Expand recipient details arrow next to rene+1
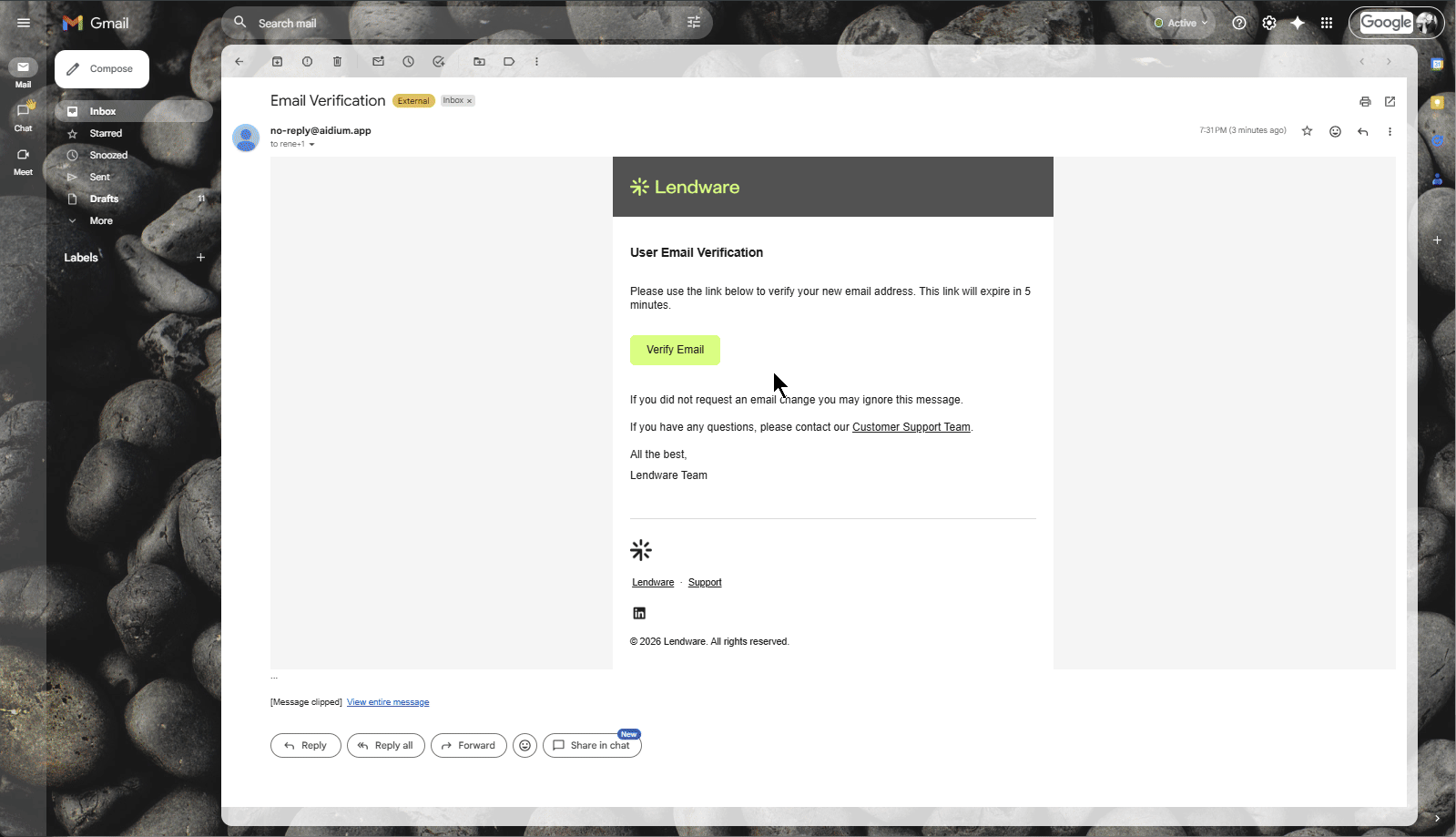1456x837 pixels. coord(311,145)
